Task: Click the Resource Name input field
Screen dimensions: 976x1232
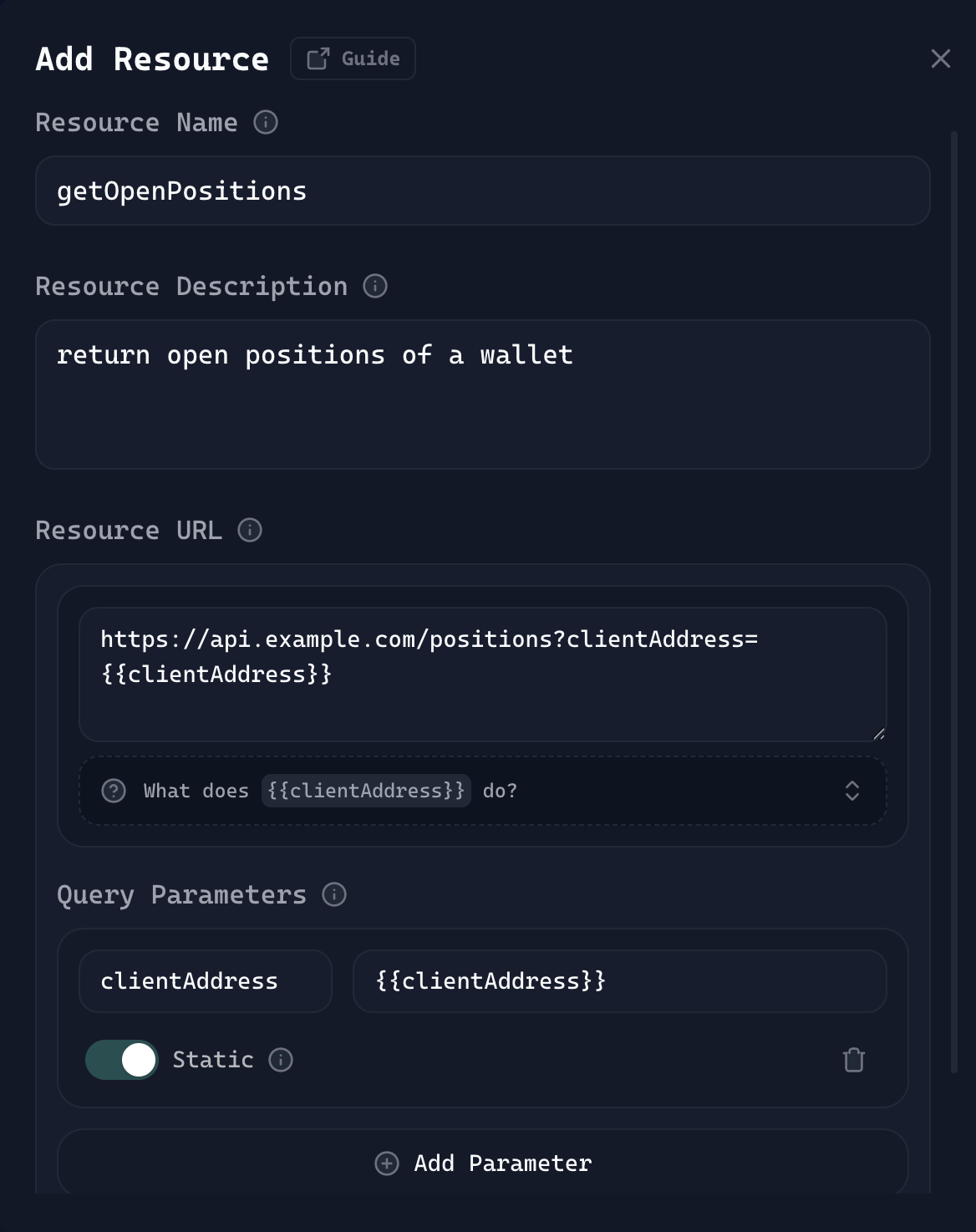Action: tap(482, 191)
